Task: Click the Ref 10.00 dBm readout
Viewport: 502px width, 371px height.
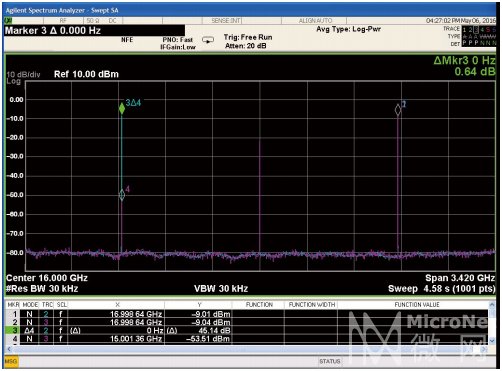Action: coord(86,74)
